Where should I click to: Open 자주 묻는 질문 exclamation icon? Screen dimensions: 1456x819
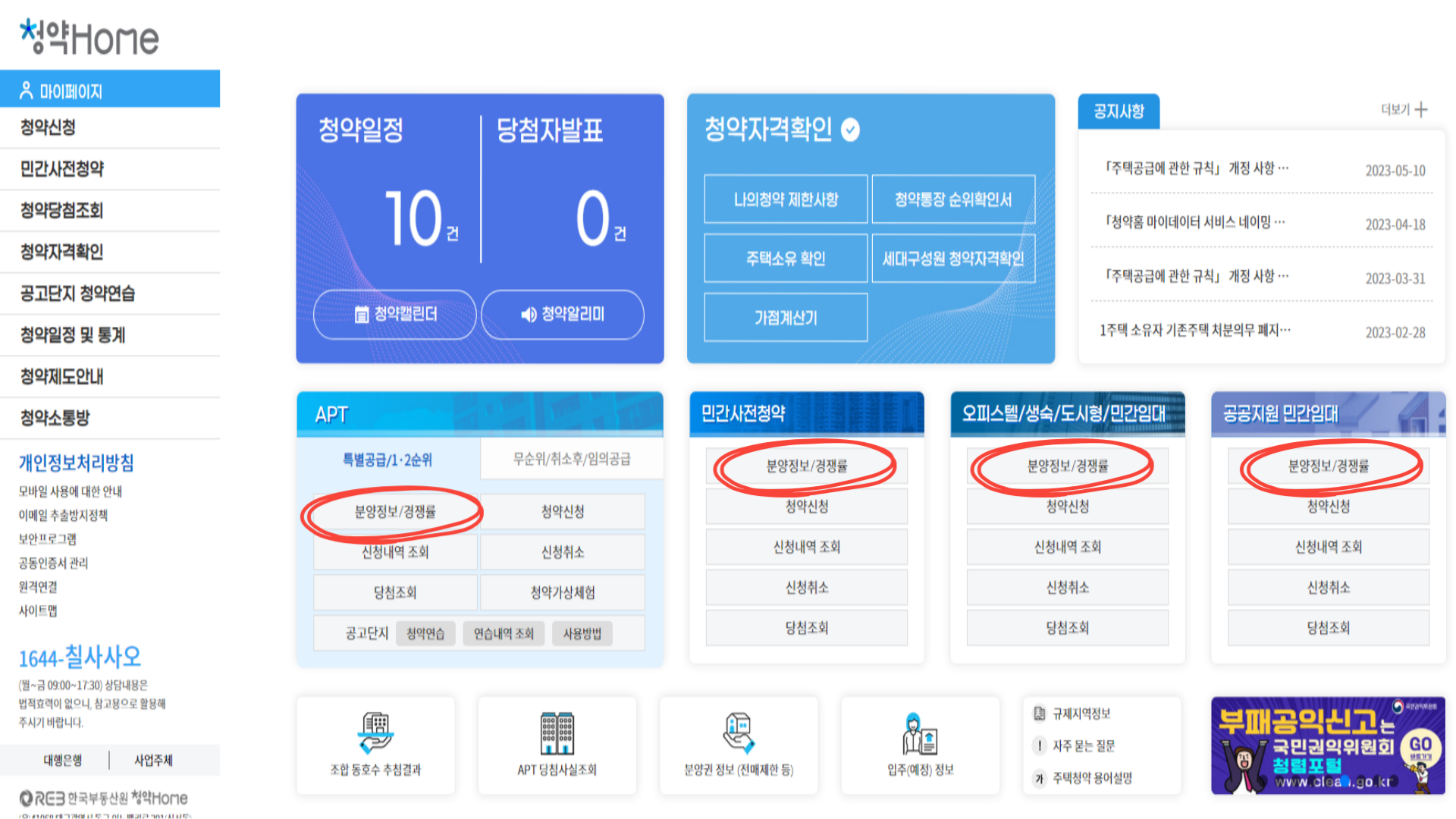1039,745
